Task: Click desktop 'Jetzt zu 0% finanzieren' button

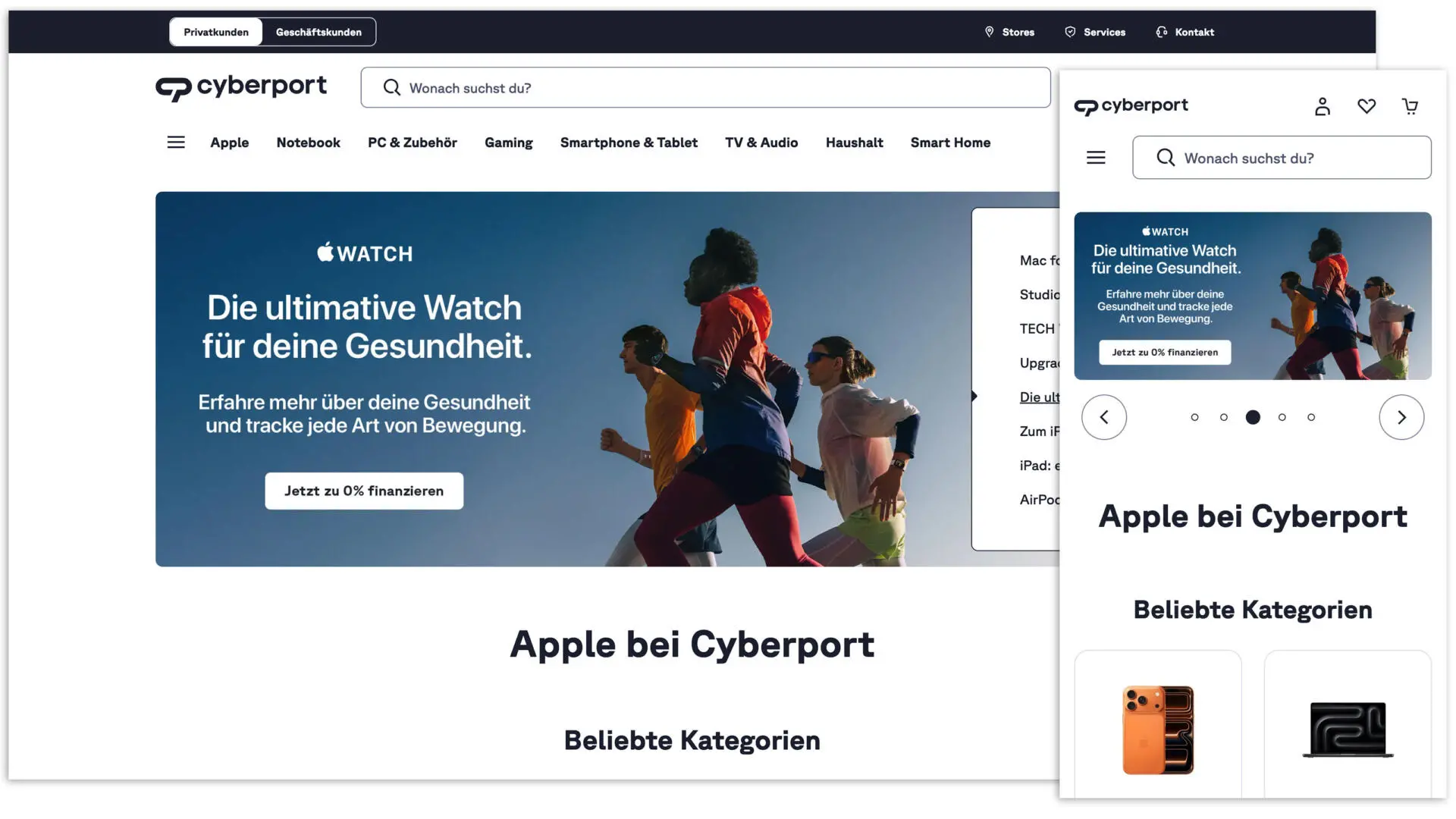Action: tap(364, 491)
